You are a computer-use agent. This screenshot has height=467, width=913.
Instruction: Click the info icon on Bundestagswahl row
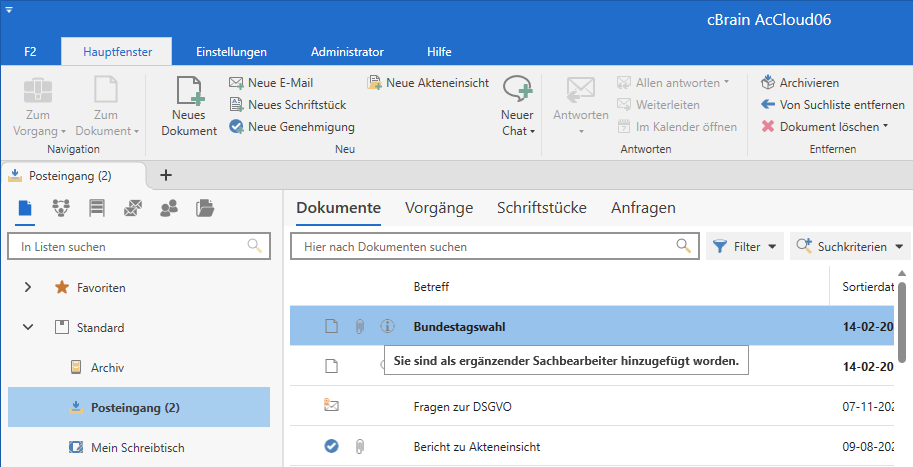point(387,327)
